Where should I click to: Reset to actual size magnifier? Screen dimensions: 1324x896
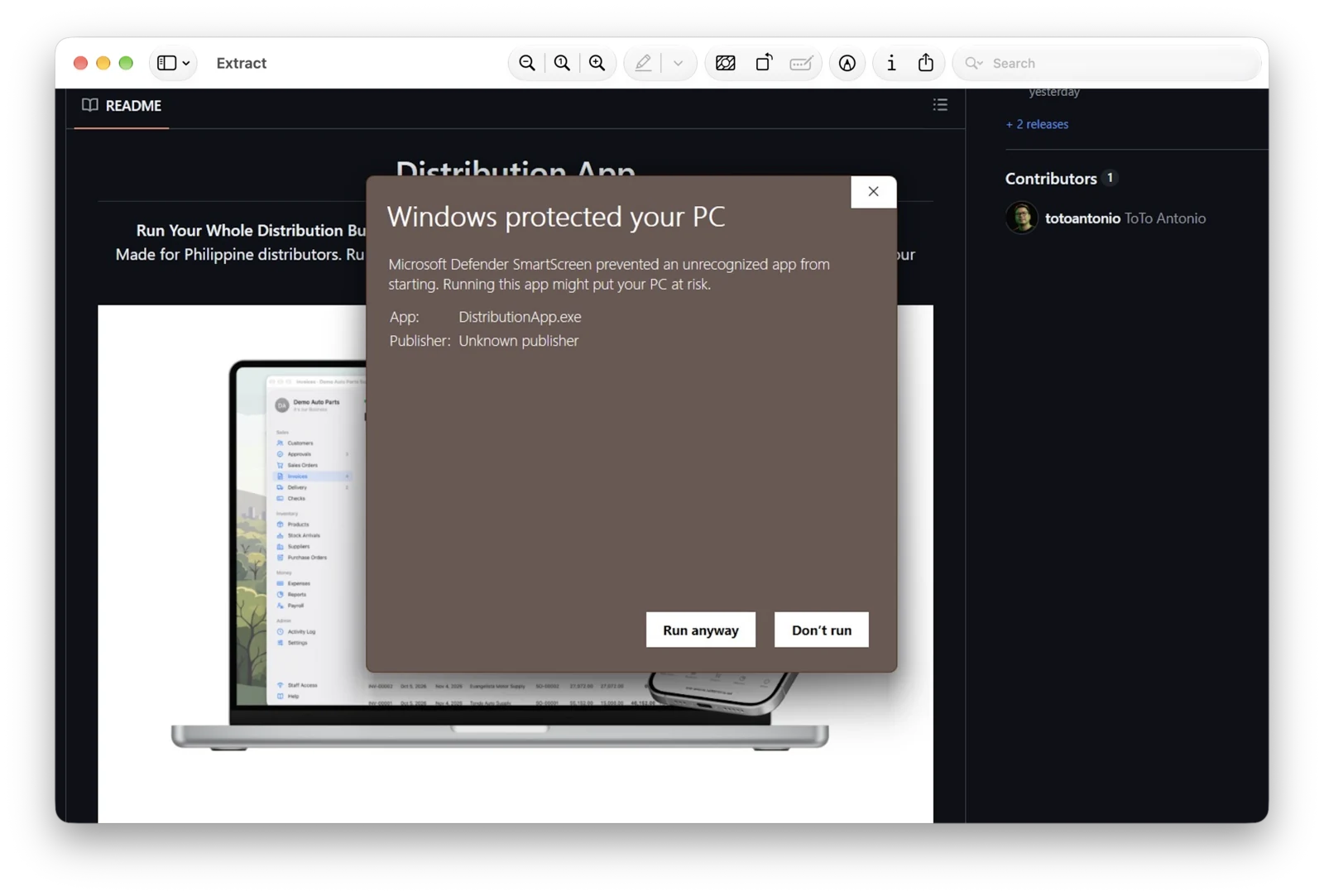(x=562, y=63)
